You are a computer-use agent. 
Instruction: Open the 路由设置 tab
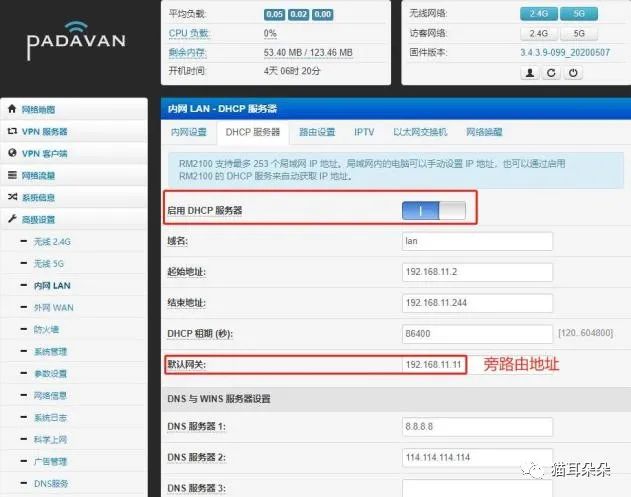point(317,132)
